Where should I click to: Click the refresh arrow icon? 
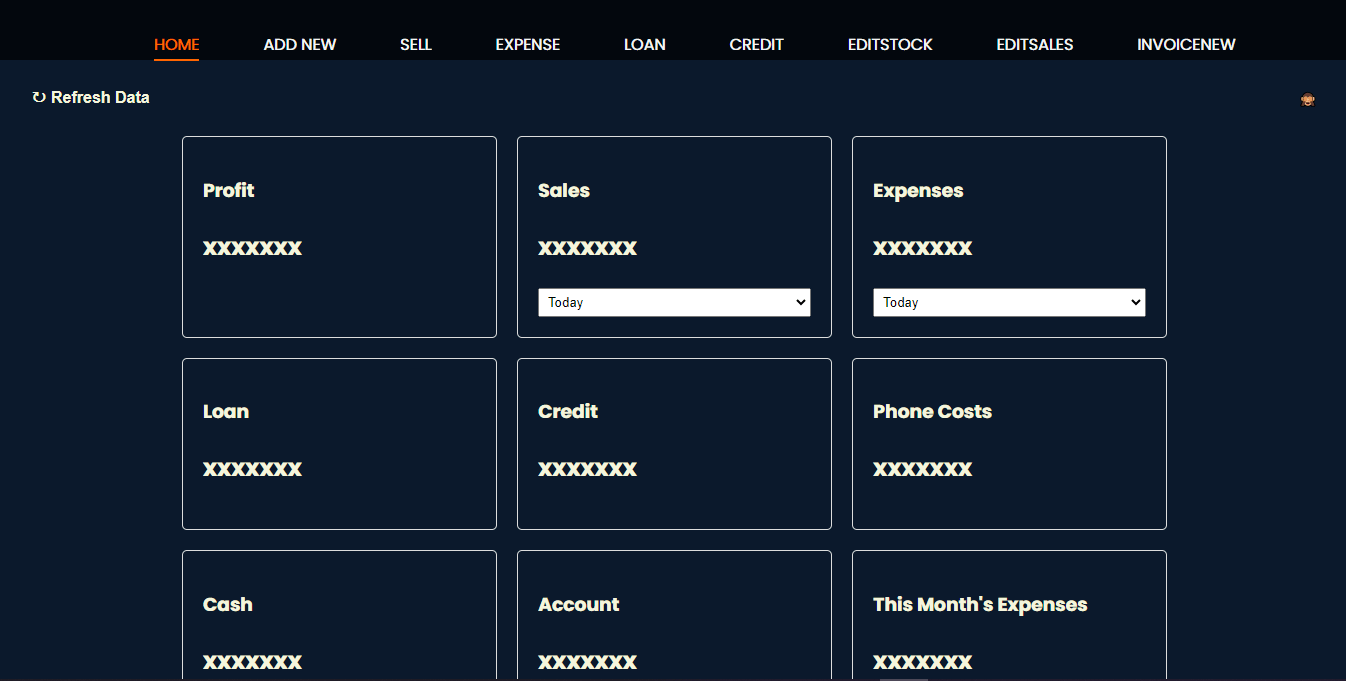[x=38, y=97]
